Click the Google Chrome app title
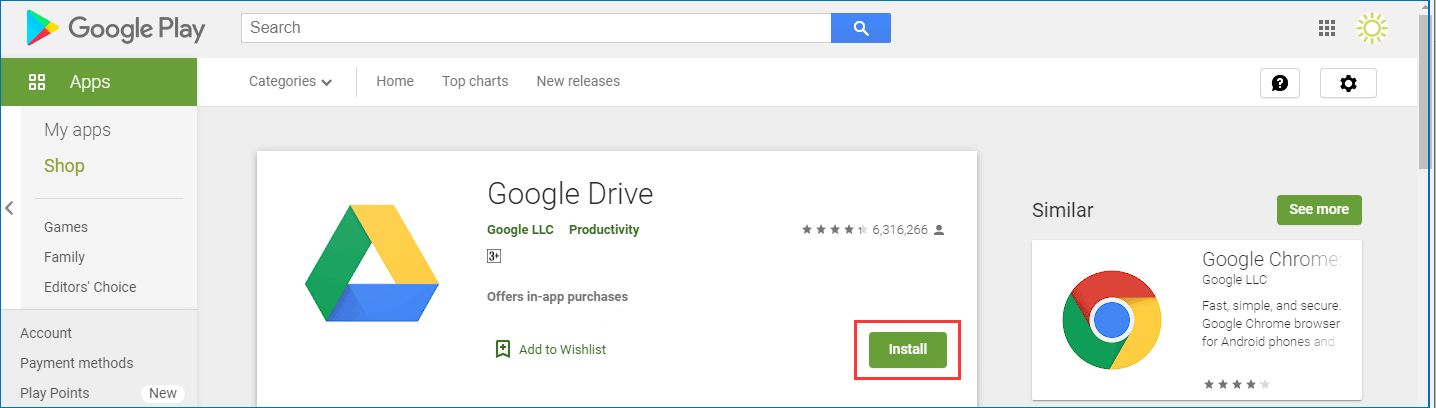 1271,259
